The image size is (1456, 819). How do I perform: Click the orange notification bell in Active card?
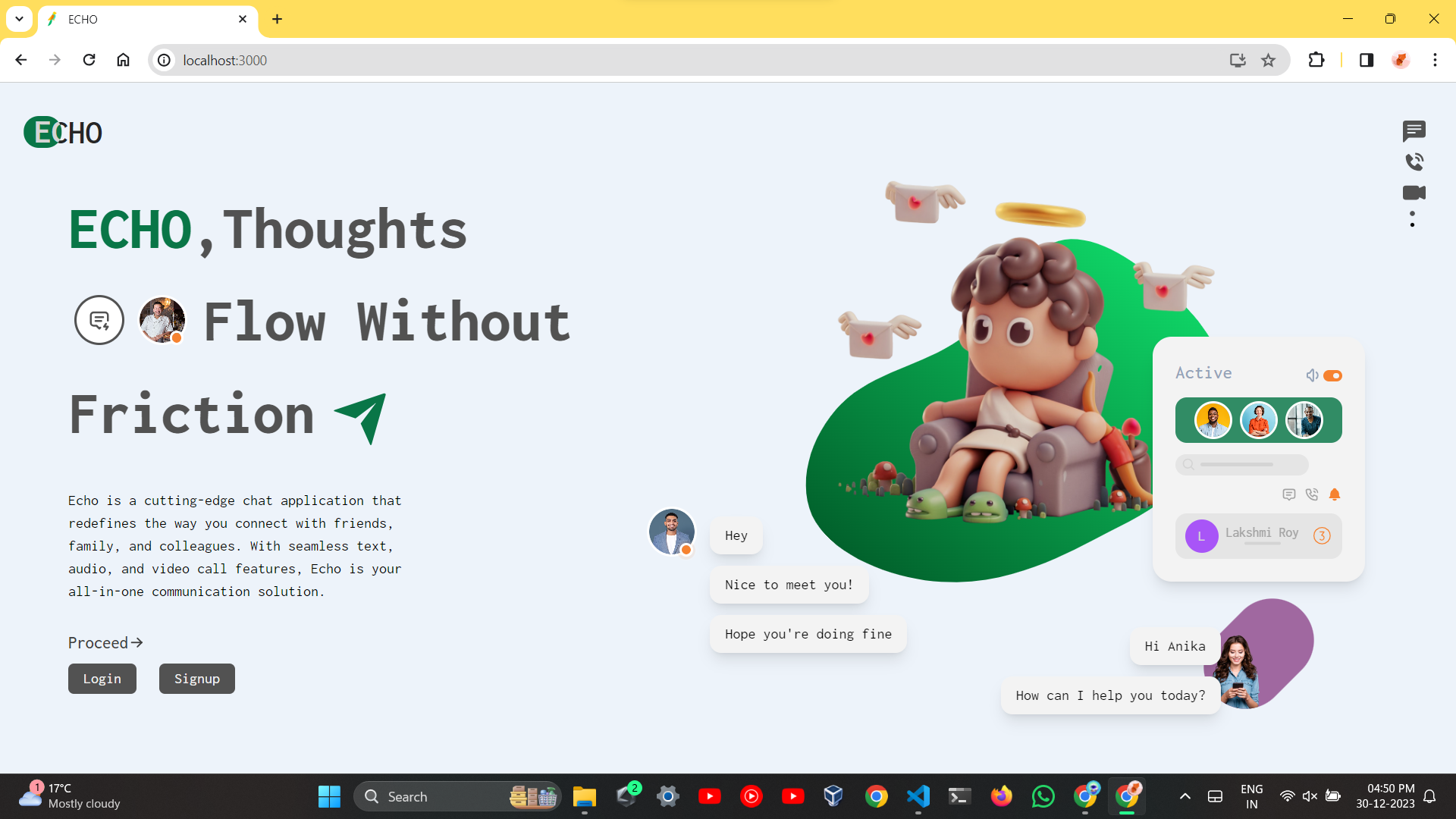coord(1335,494)
